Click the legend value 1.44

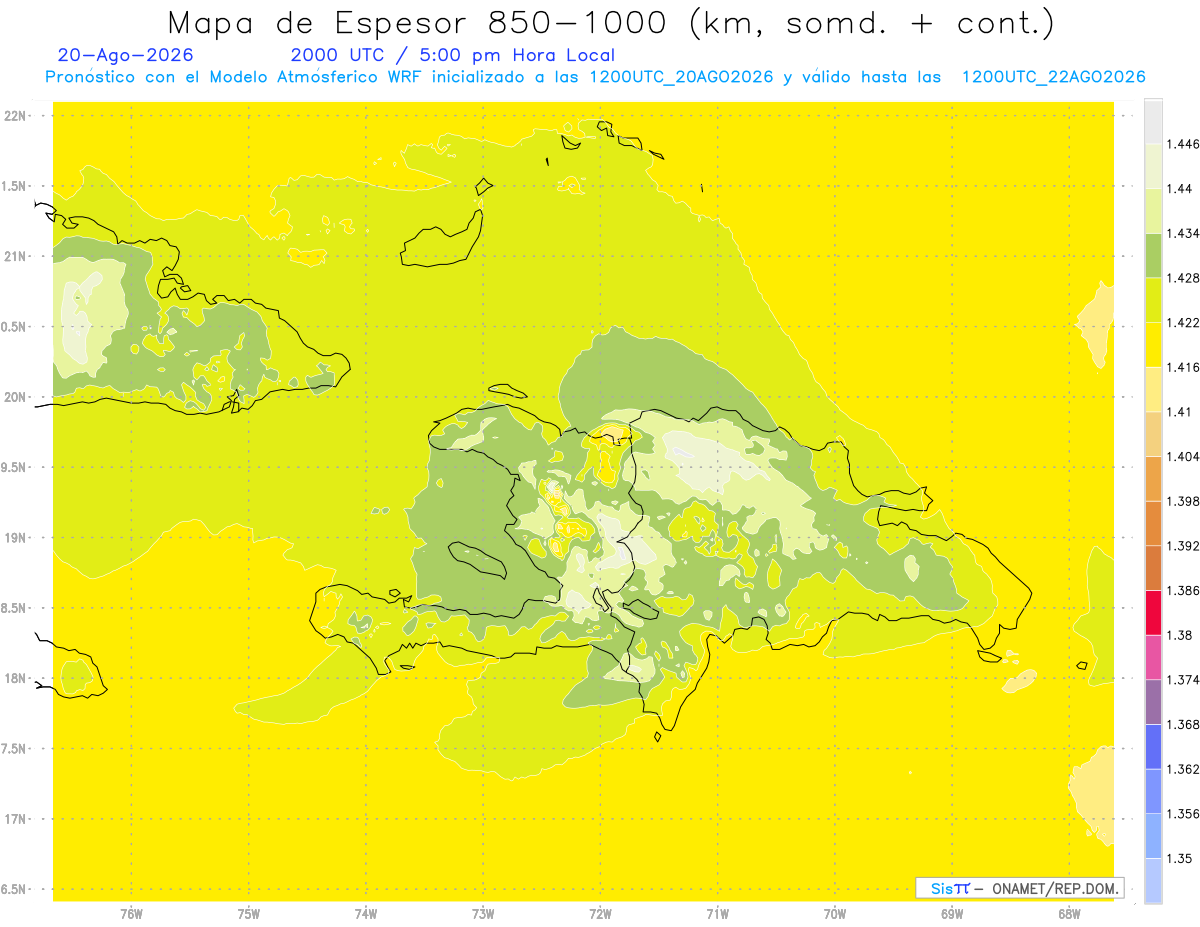pos(1180,189)
